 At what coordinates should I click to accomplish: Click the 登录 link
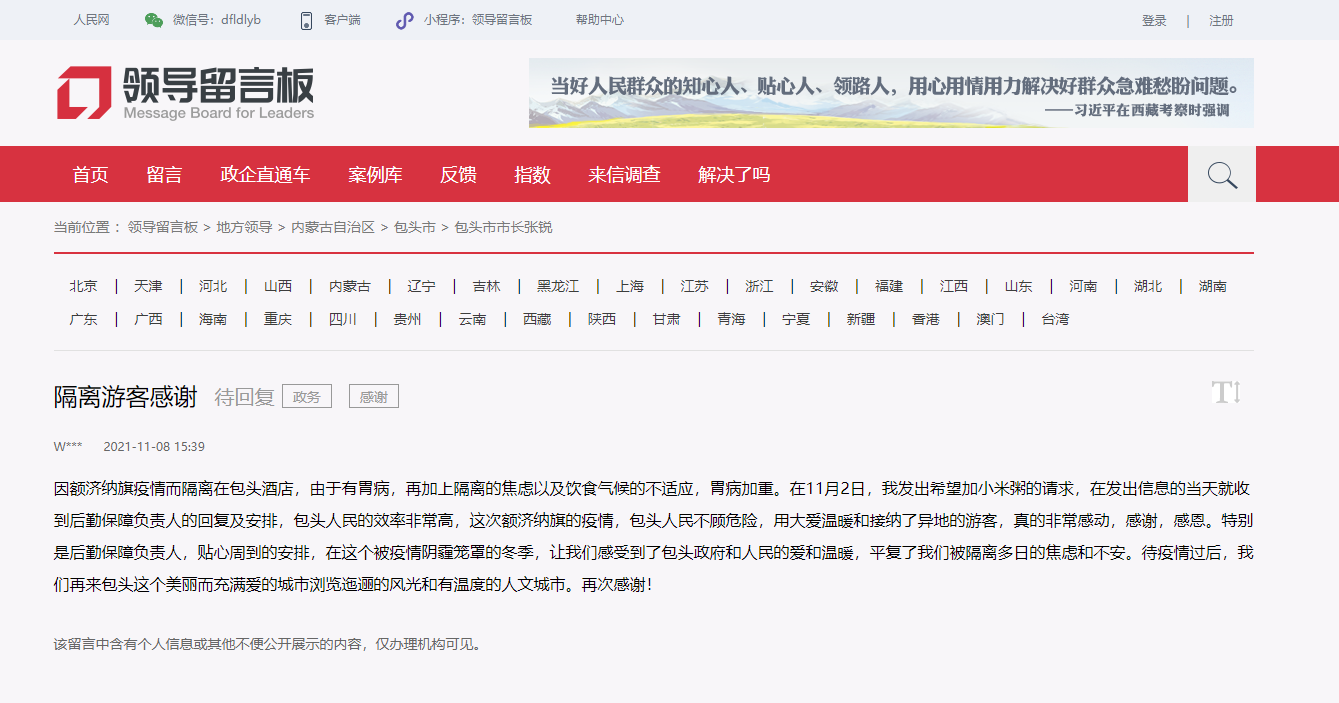coord(1154,20)
